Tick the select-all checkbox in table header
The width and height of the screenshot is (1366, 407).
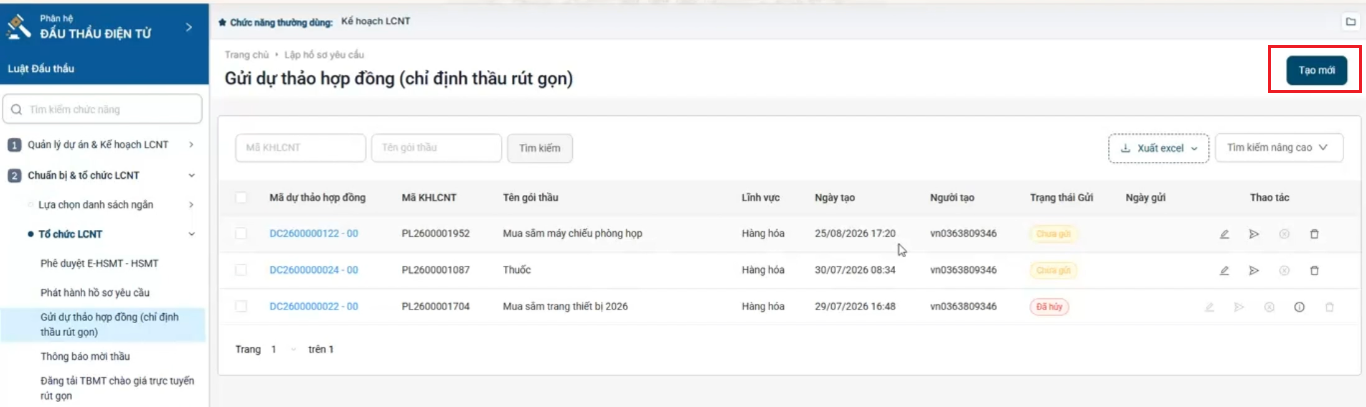click(241, 198)
